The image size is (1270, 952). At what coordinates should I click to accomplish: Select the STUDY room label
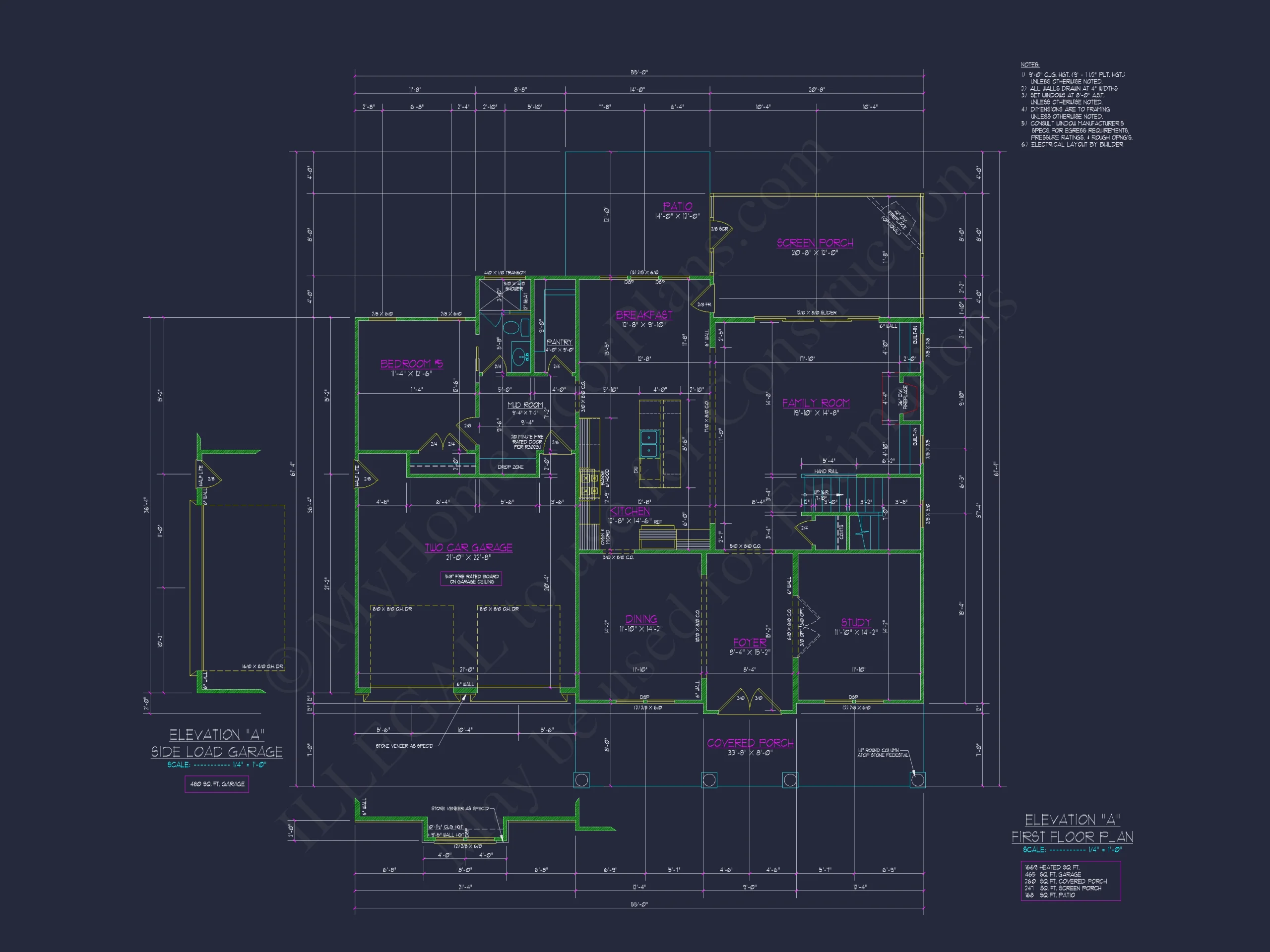click(x=856, y=622)
